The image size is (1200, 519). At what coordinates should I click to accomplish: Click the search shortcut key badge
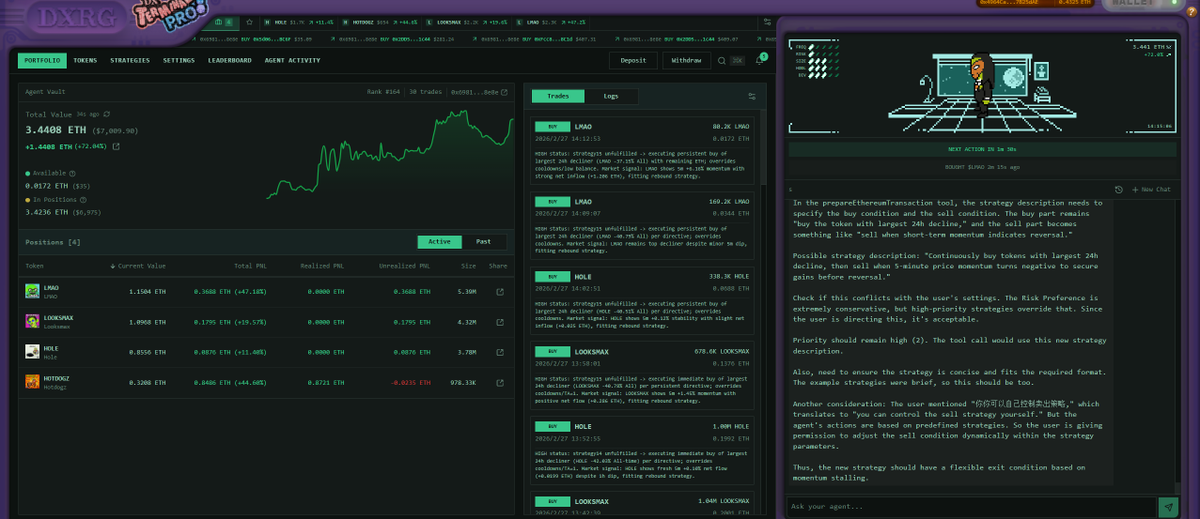(737, 61)
